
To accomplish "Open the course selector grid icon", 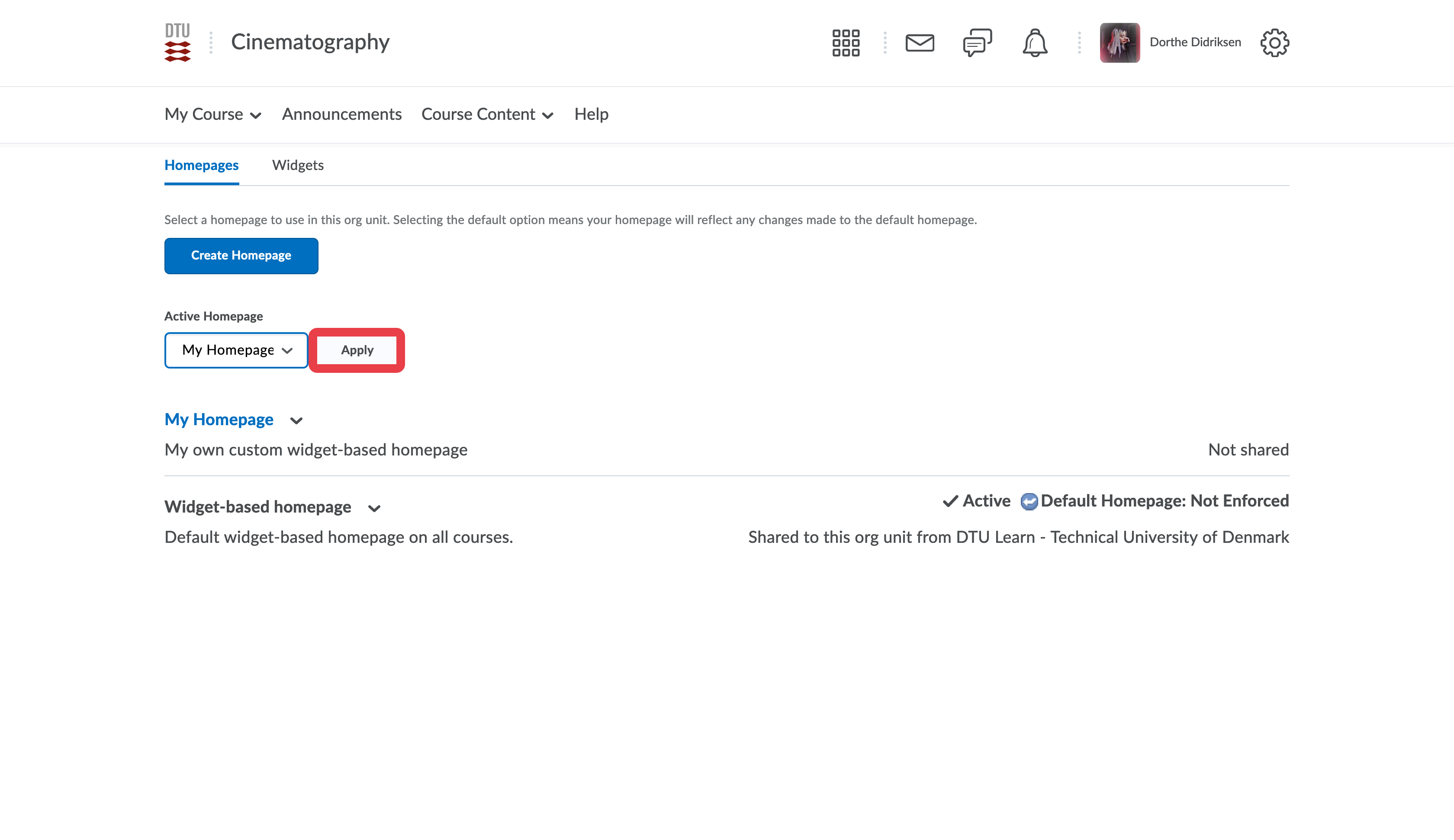I will pyautogui.click(x=846, y=43).
